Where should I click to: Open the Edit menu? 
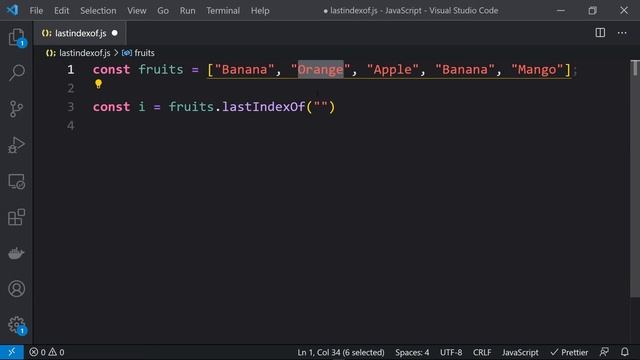[x=62, y=11]
